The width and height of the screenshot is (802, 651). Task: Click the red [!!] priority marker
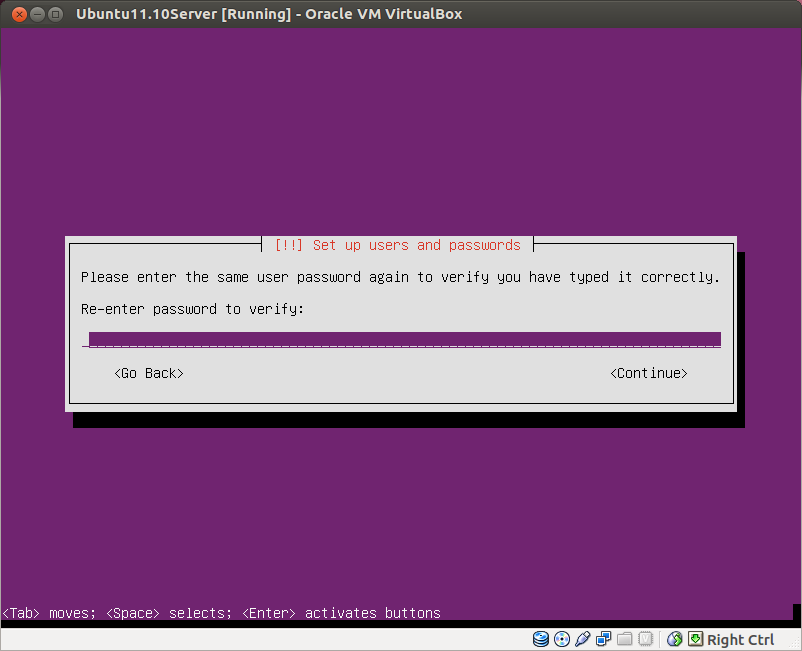click(x=289, y=244)
